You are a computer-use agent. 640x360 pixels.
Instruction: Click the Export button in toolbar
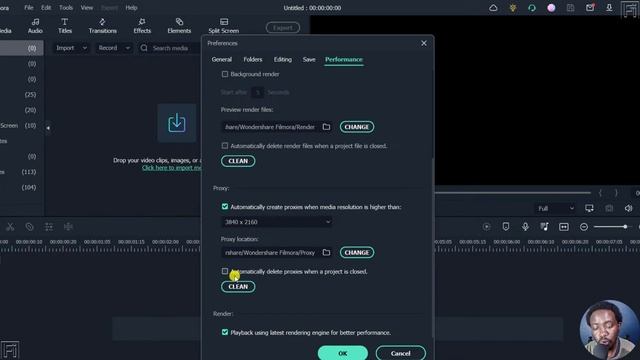(x=283, y=28)
